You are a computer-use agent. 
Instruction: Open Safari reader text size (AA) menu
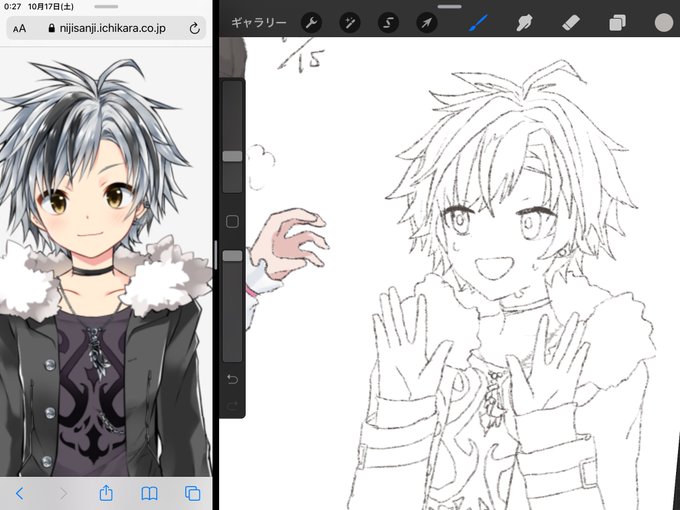20,29
